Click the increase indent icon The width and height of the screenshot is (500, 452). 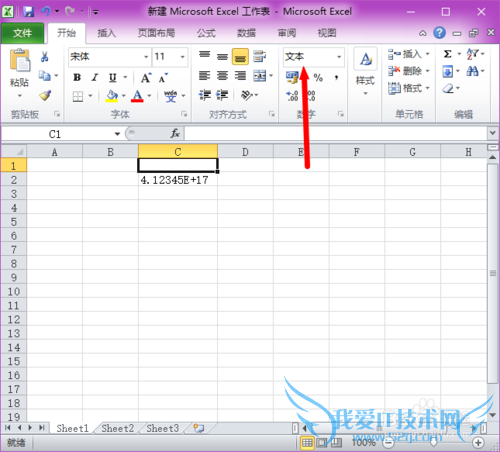tap(222, 95)
